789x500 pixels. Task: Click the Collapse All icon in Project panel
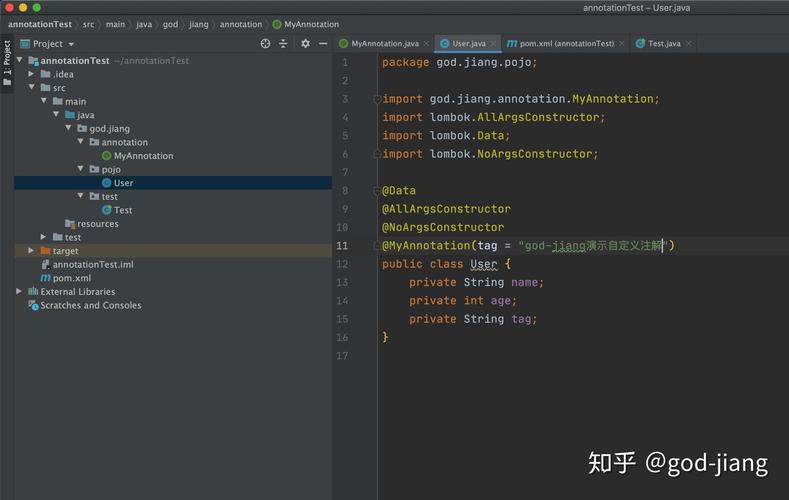(283, 44)
